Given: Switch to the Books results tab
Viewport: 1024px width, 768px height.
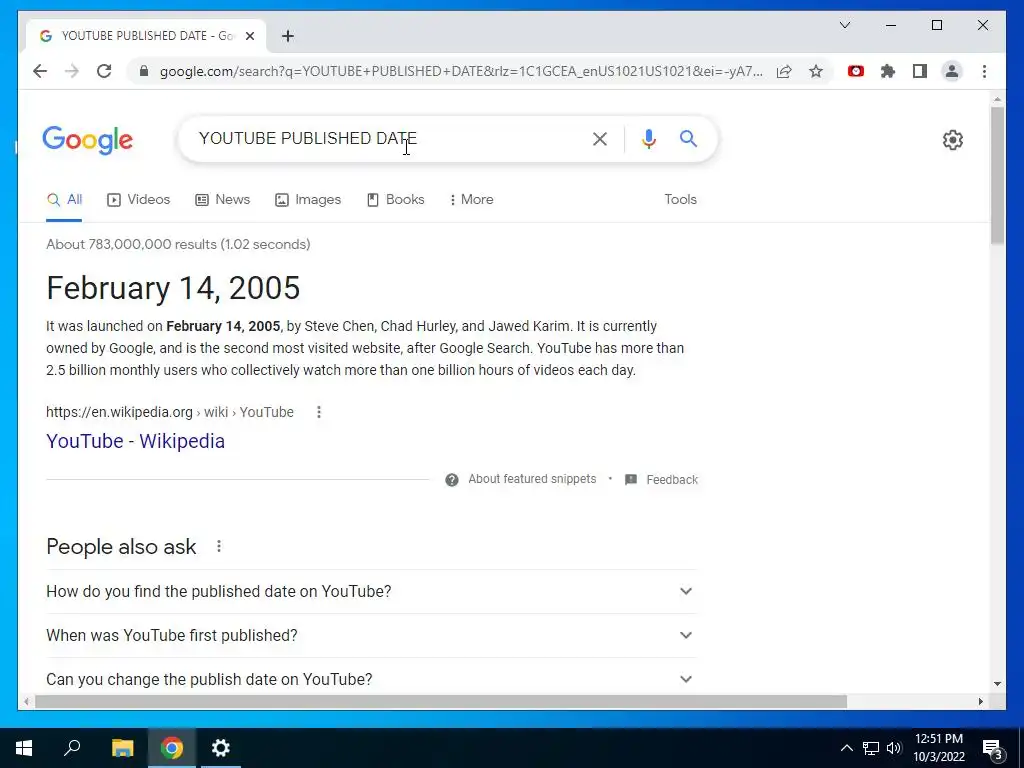Looking at the screenshot, I should point(396,199).
